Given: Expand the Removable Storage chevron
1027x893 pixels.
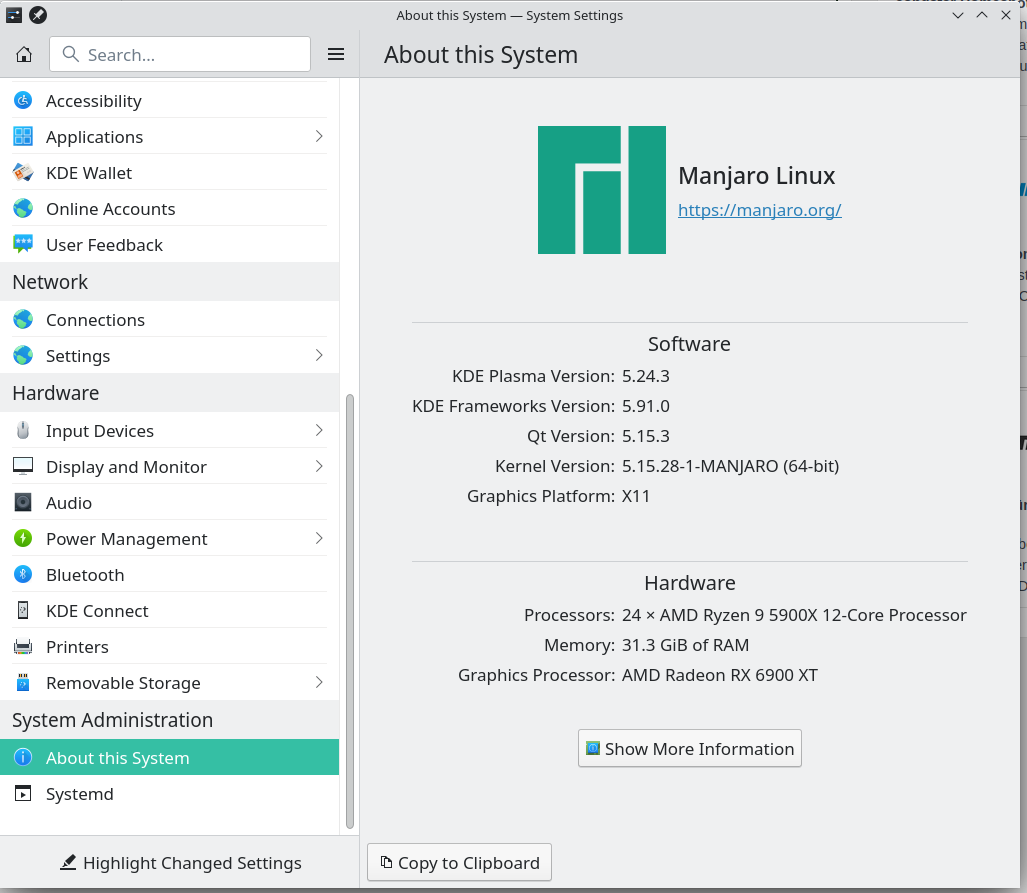Looking at the screenshot, I should coord(319,683).
